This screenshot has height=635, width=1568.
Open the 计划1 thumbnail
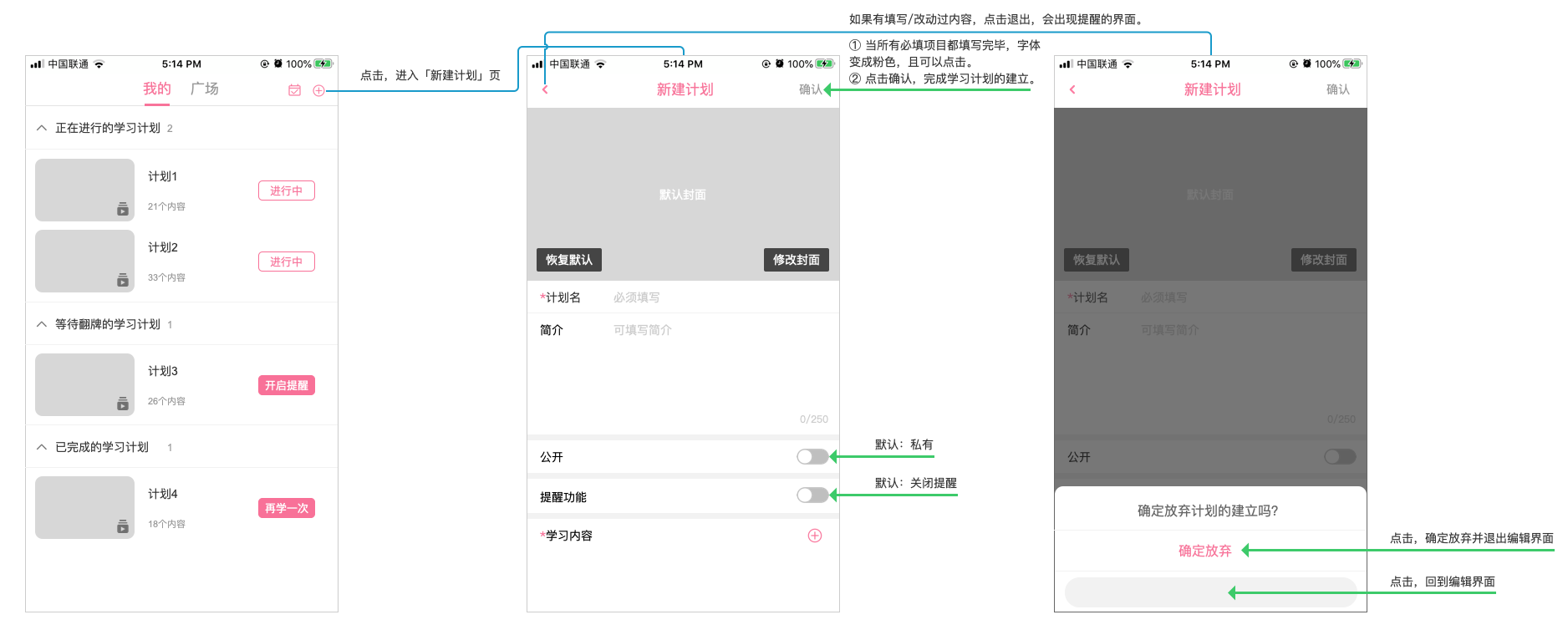pyautogui.click(x=84, y=190)
